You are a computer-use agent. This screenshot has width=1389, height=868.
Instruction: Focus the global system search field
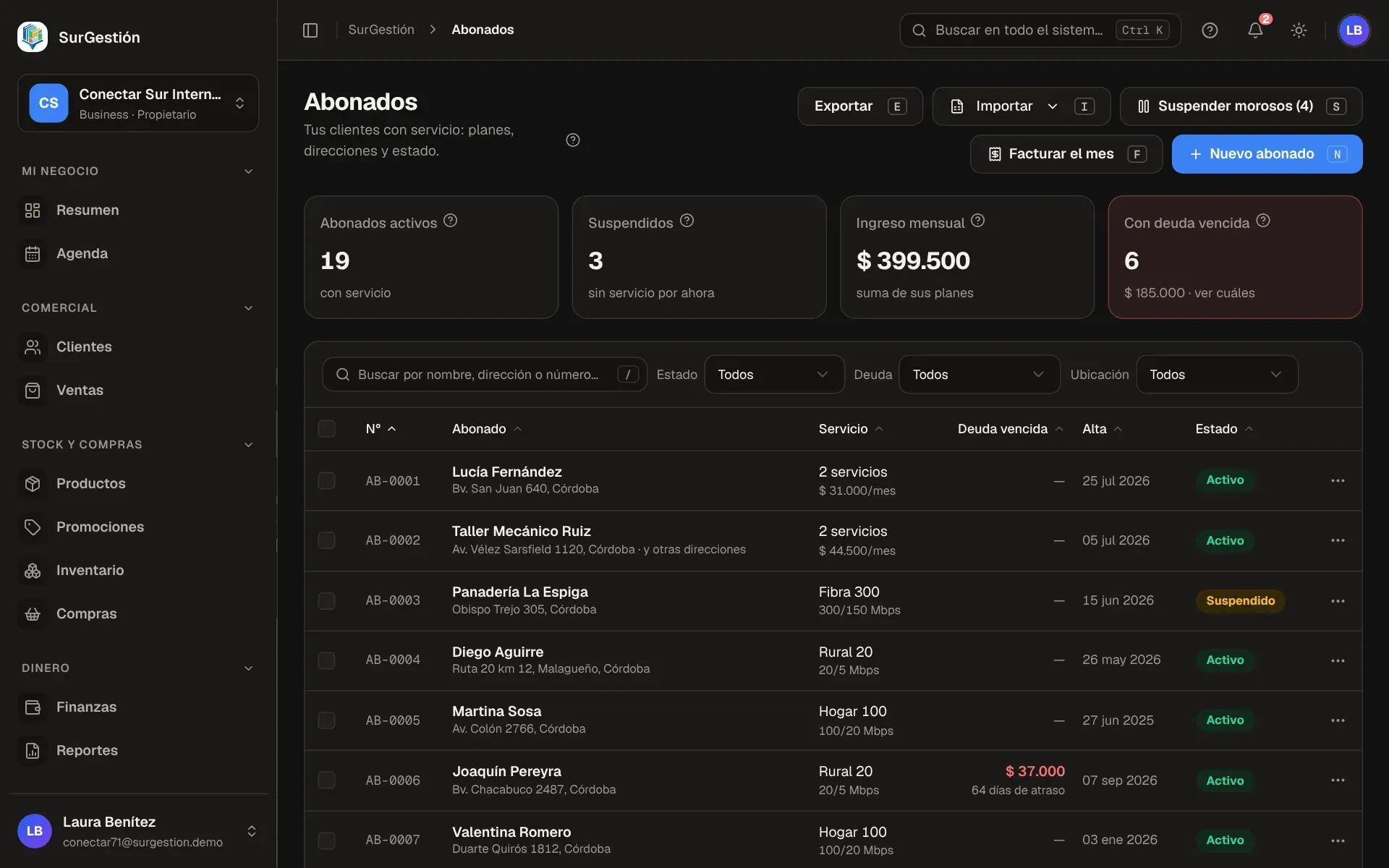1040,30
